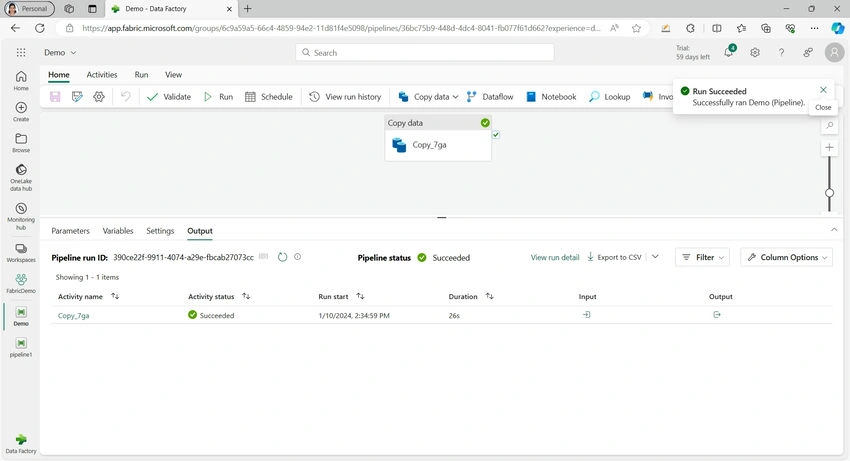Refresh the pipeline run output
Viewport: 850px width, 461px height.
coord(282,257)
